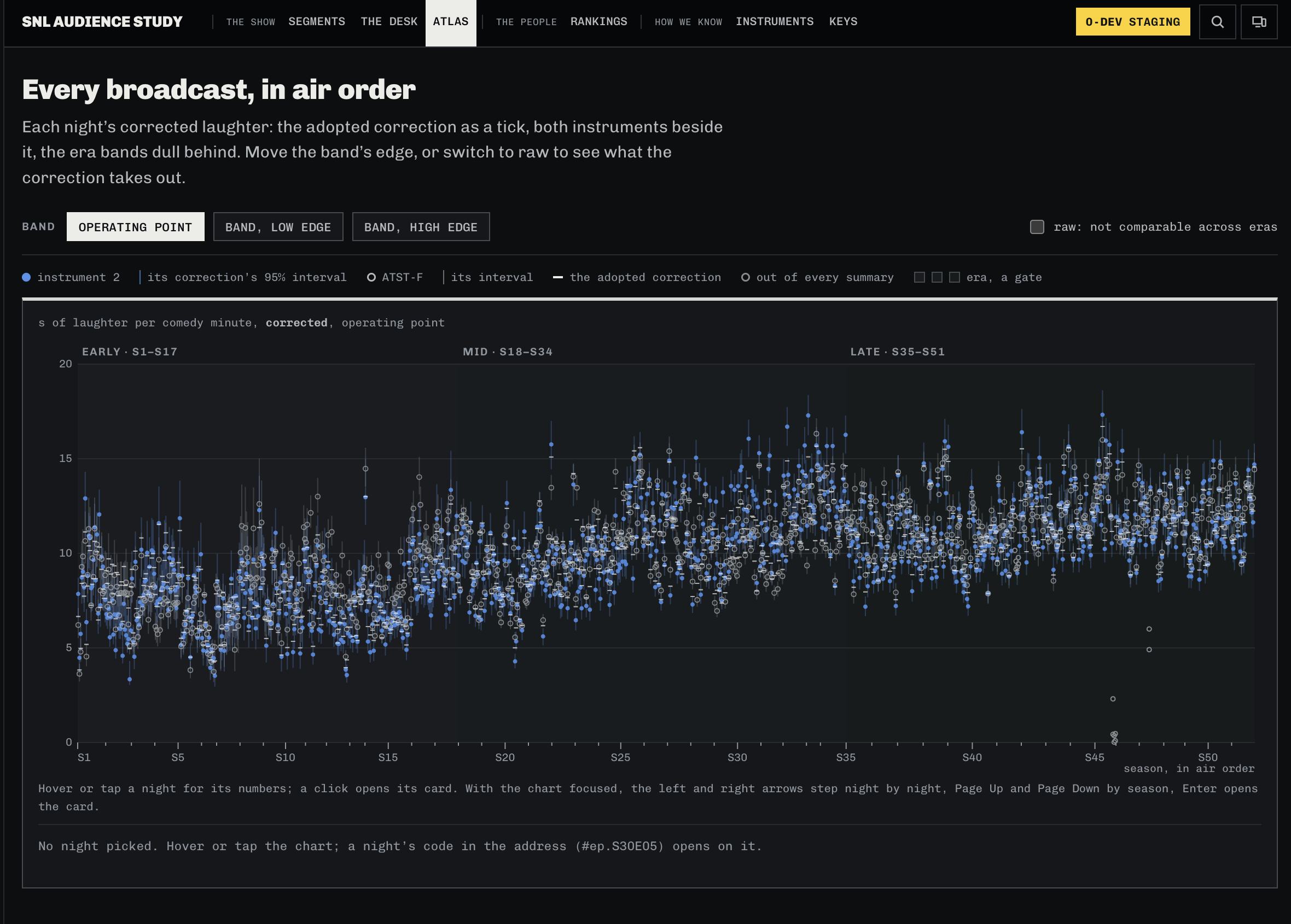Click the out of every summary legend circle
The height and width of the screenshot is (924, 1291).
[x=745, y=277]
